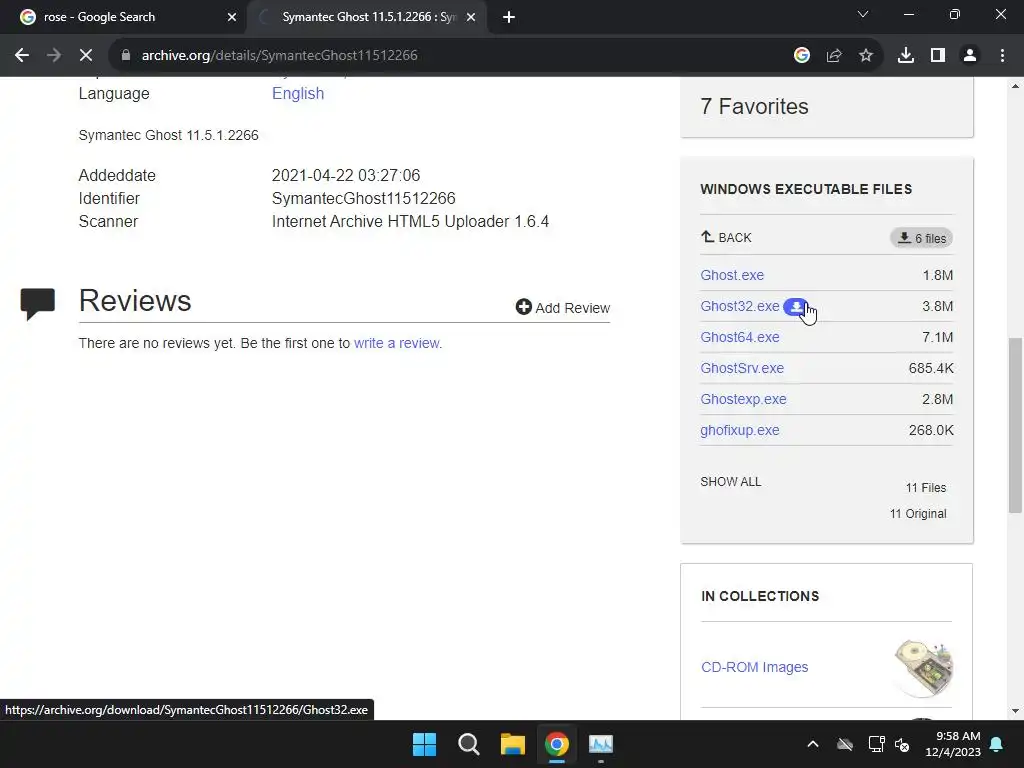Viewport: 1024px width, 768px height.
Task: Open notifications bell icon
Action: click(x=997, y=744)
